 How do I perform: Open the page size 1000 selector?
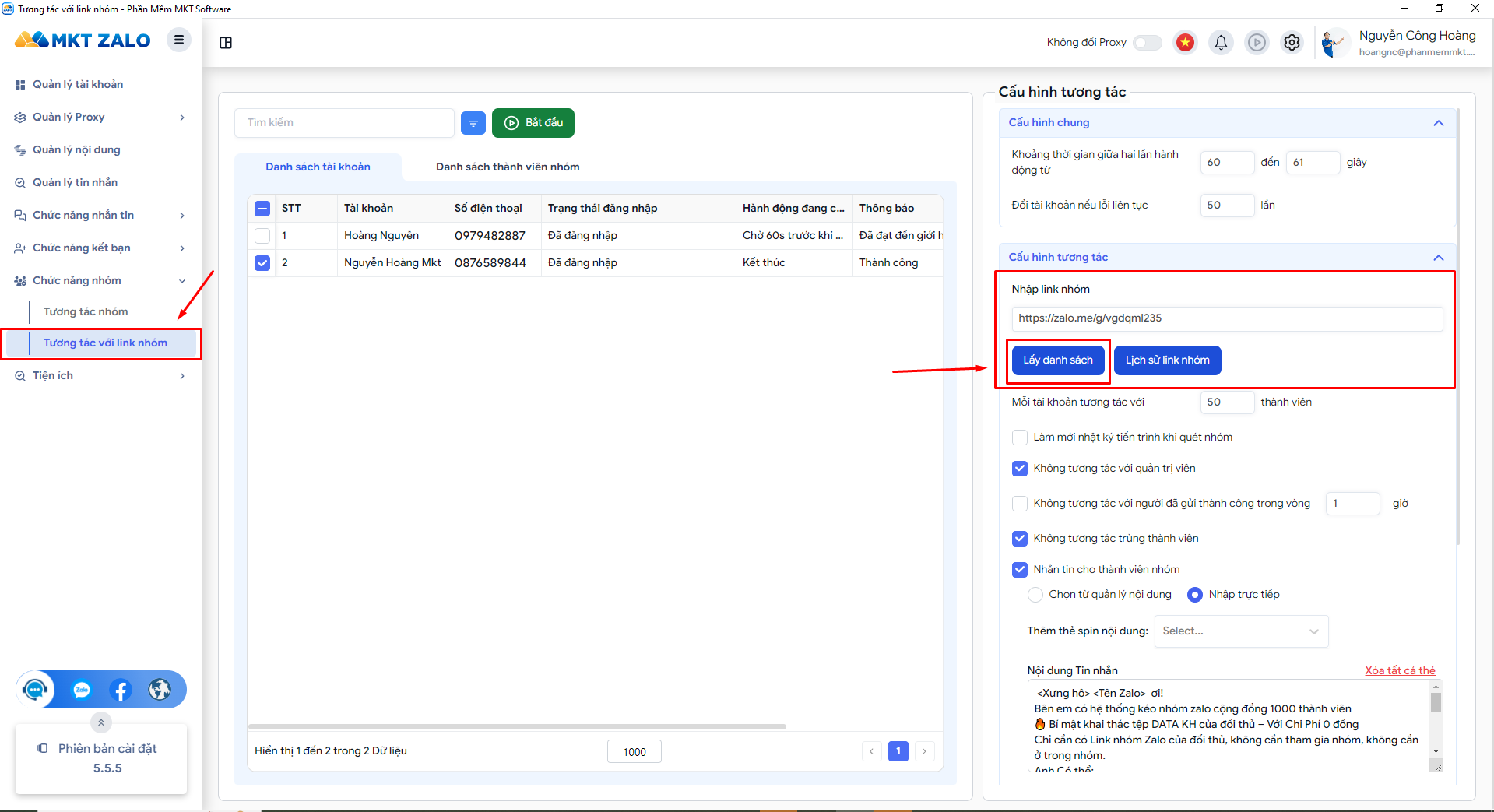click(x=635, y=752)
